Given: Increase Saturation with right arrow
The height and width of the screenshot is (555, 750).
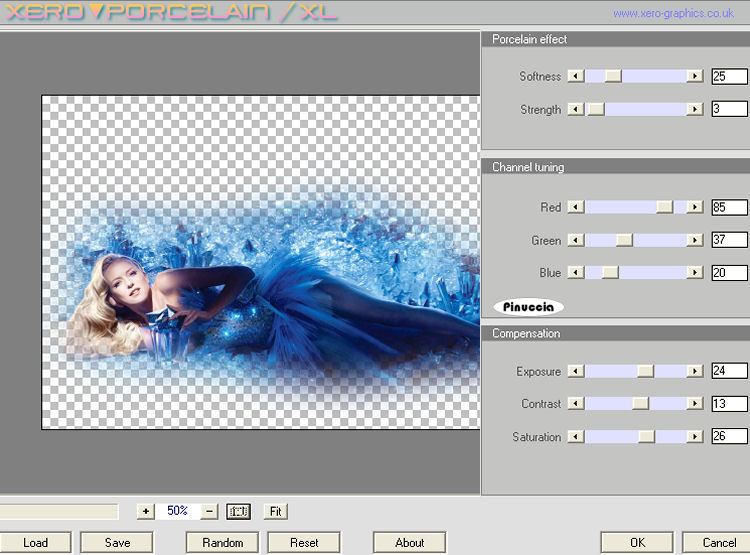Looking at the screenshot, I should pos(694,437).
